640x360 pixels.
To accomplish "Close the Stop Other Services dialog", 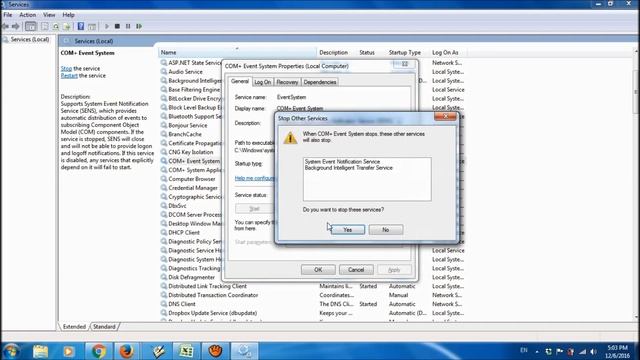I will click(445, 116).
